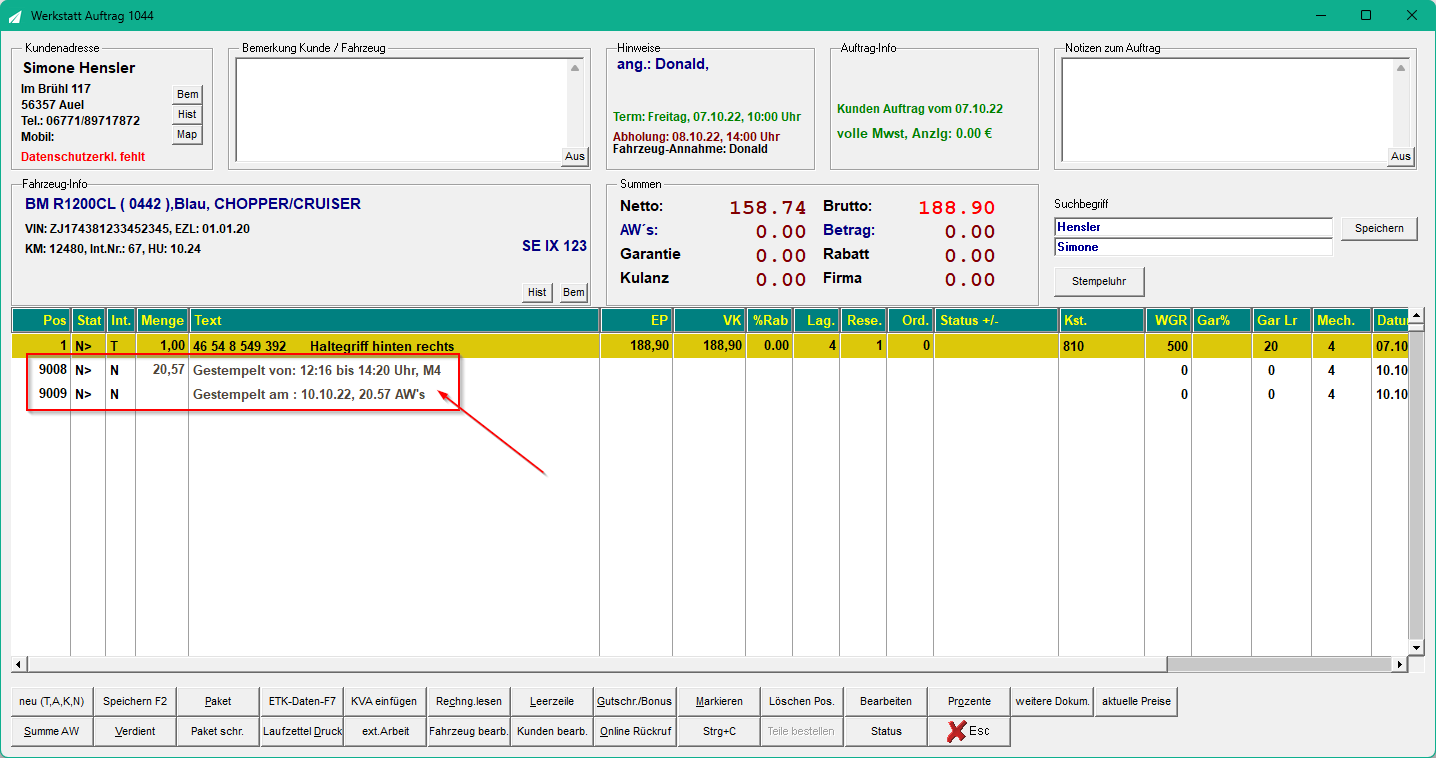Click the Markieren button
This screenshot has height=758, width=1436.
(719, 701)
